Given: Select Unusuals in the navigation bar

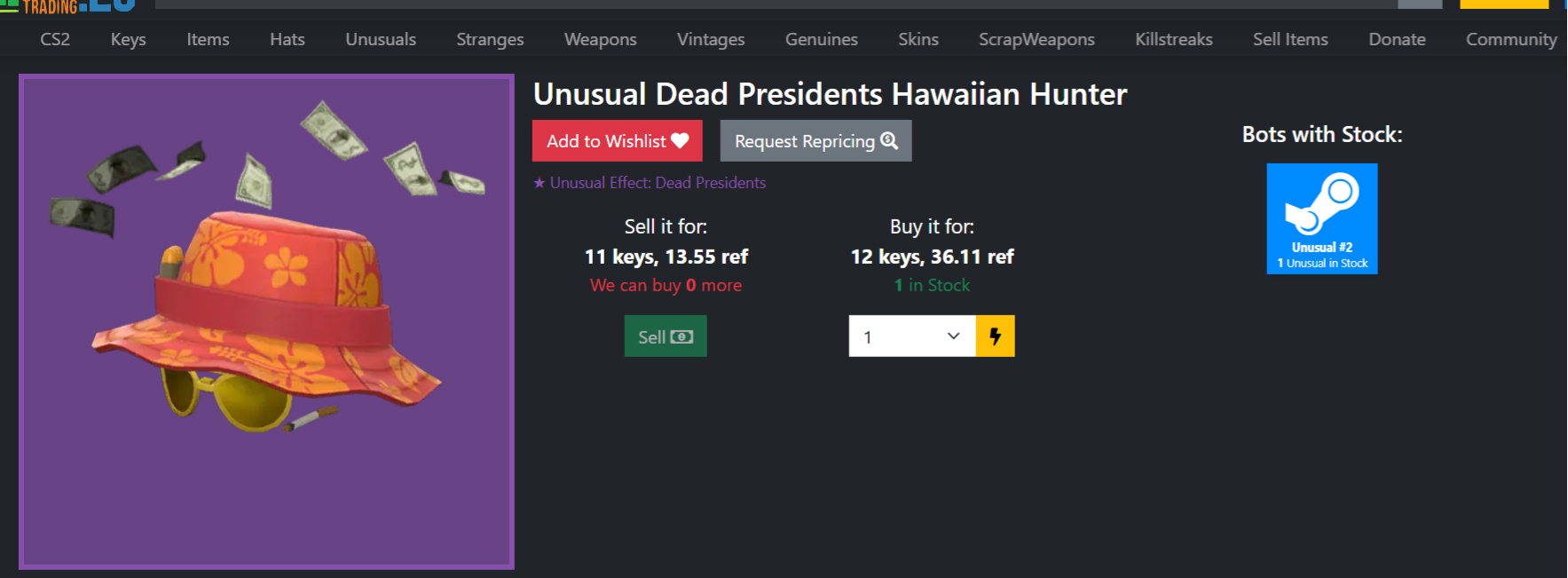Looking at the screenshot, I should coord(381,39).
